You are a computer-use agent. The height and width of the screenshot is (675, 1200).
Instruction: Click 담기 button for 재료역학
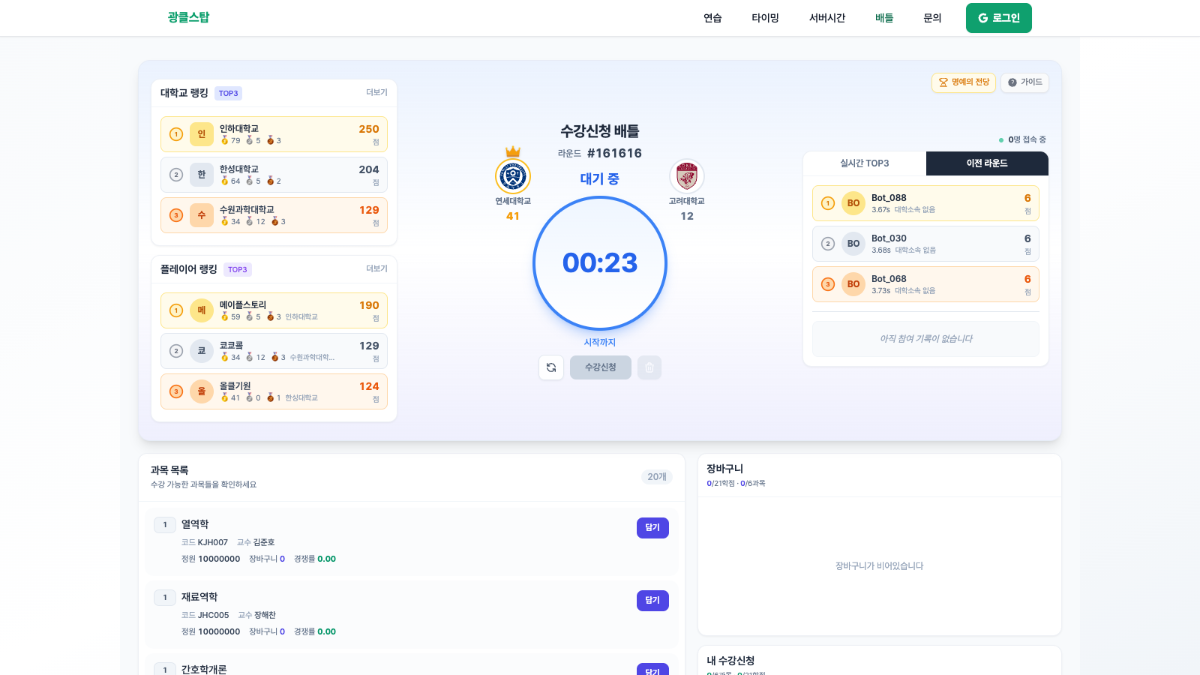pos(652,600)
